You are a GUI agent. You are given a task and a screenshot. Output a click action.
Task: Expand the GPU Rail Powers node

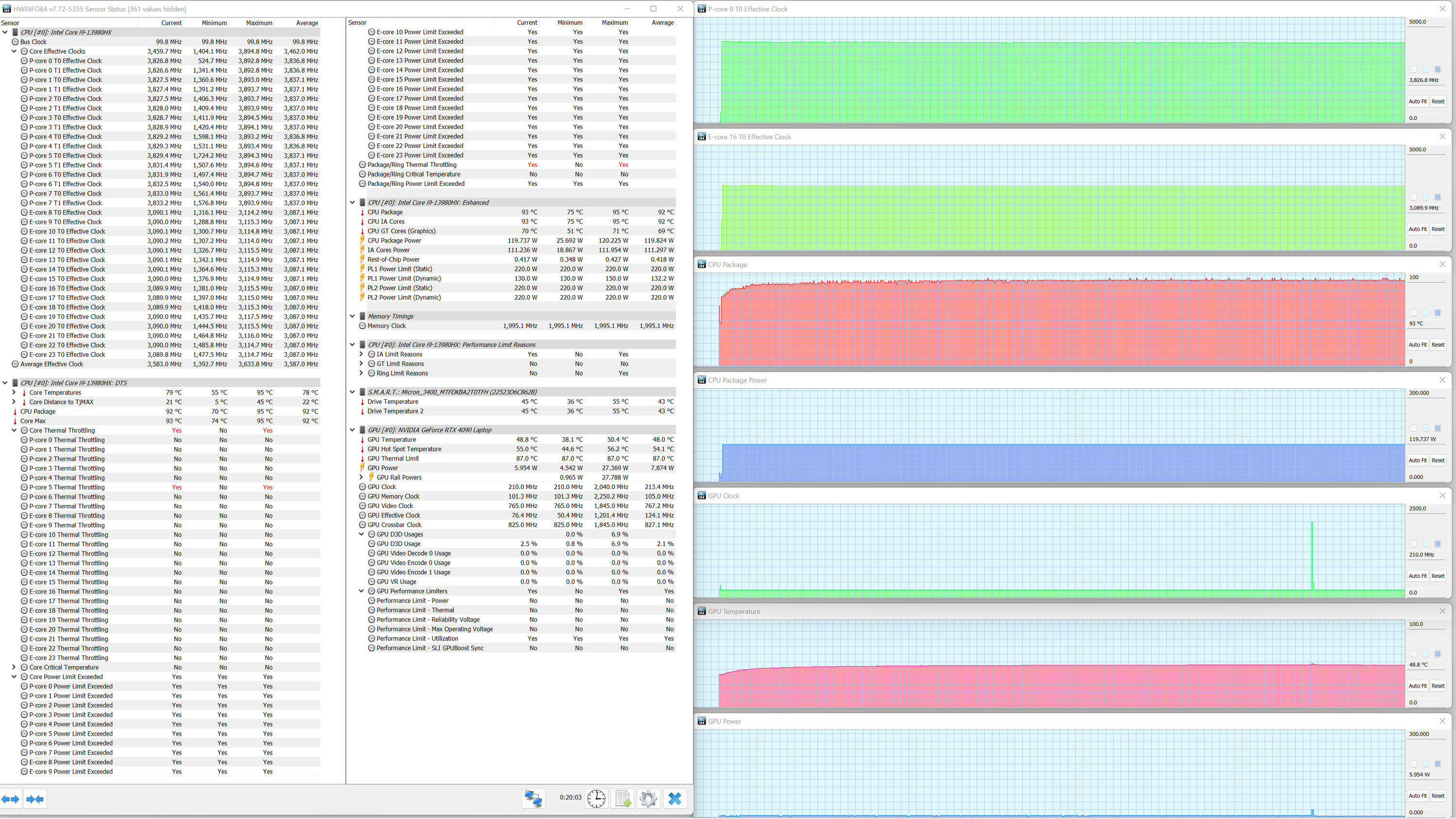point(361,477)
